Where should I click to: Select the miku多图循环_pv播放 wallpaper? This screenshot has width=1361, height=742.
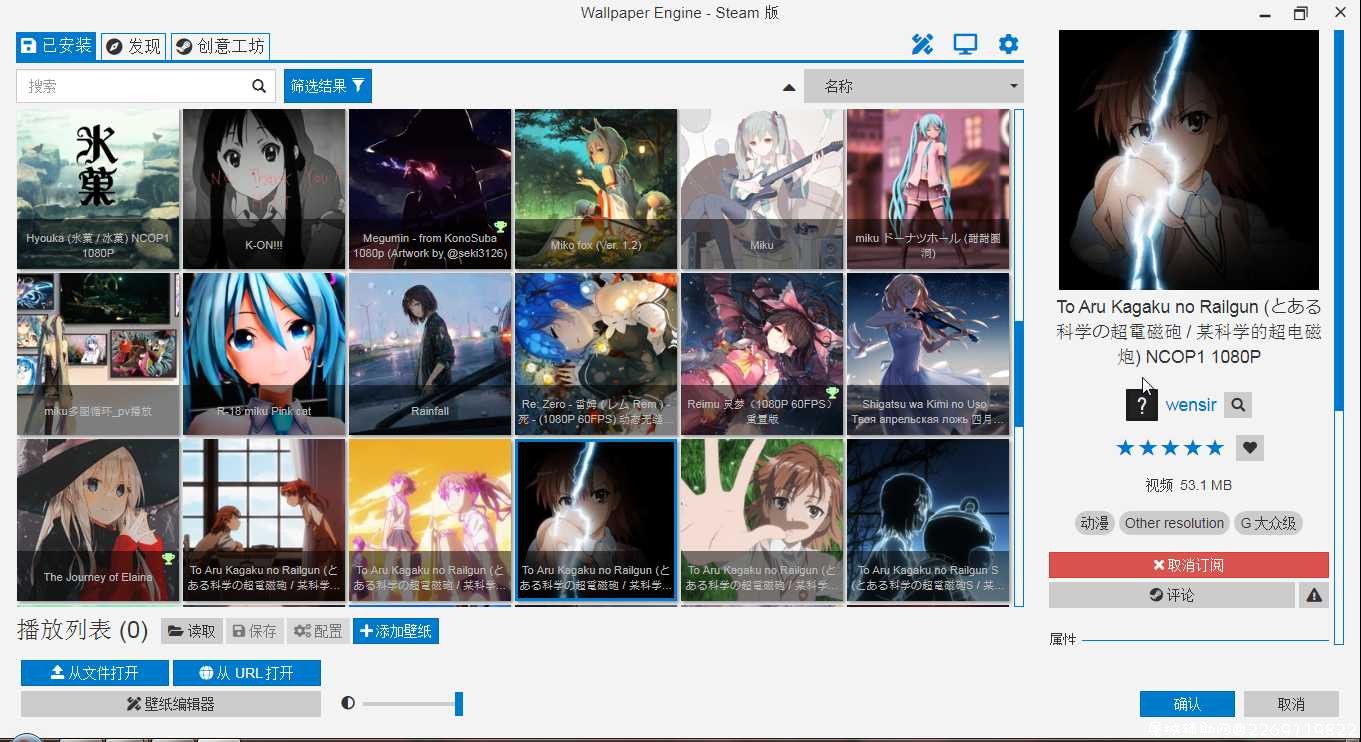point(98,354)
